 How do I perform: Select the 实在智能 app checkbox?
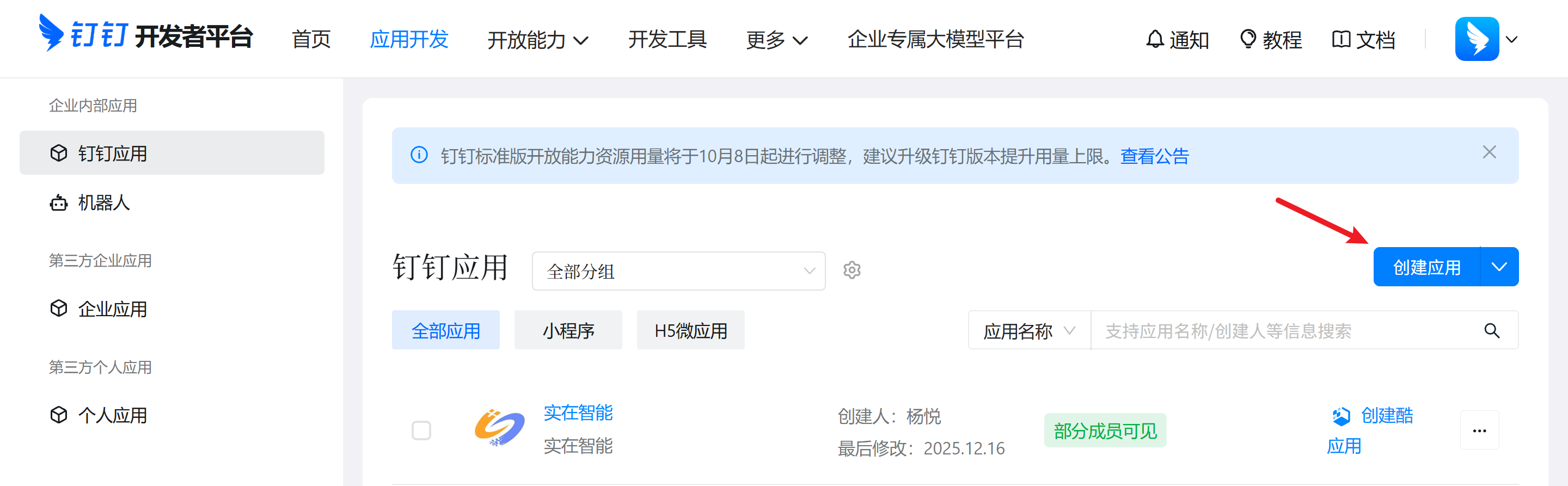click(x=421, y=430)
